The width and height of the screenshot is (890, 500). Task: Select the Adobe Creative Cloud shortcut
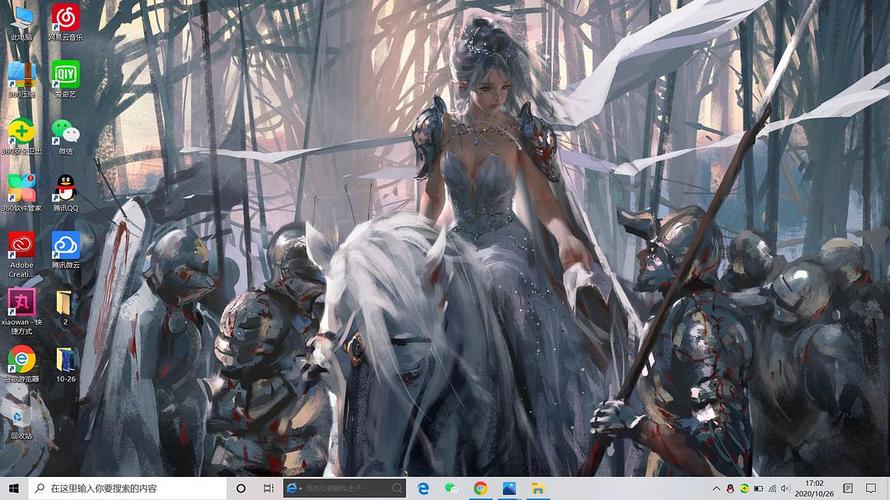tap(21, 245)
